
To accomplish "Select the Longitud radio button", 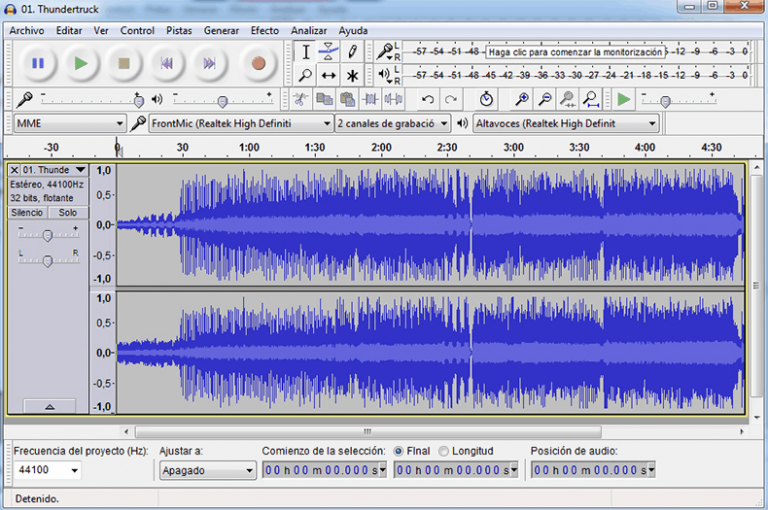I will [x=444, y=451].
